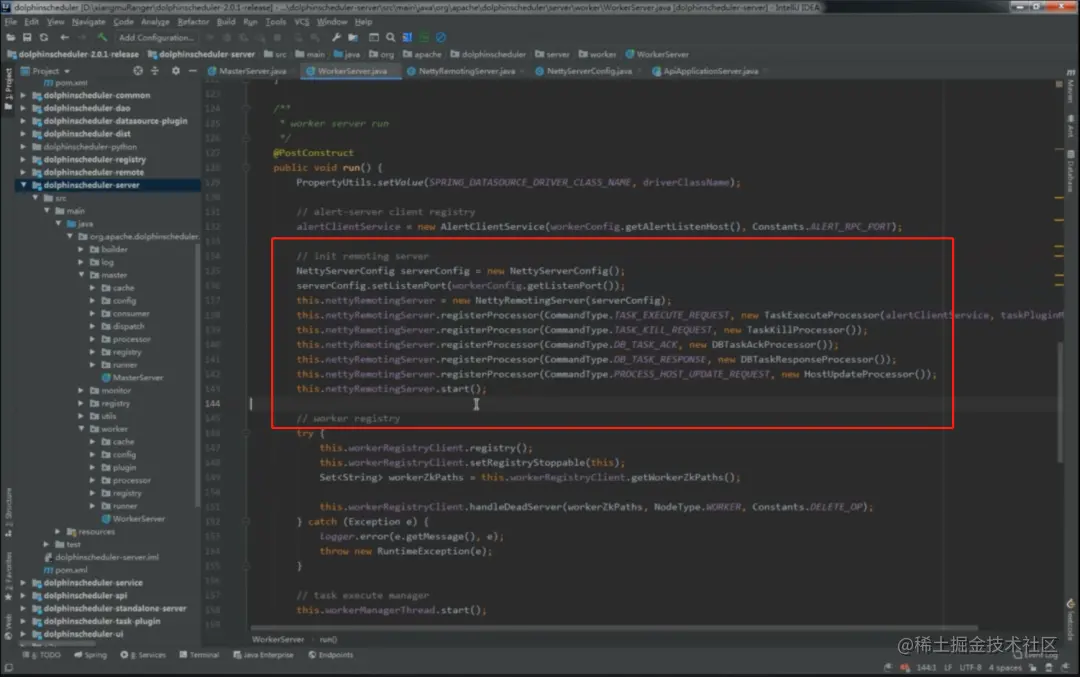Click the Search Everywhere magnifier icon
Screen dimensions: 1080x677
(391, 37)
